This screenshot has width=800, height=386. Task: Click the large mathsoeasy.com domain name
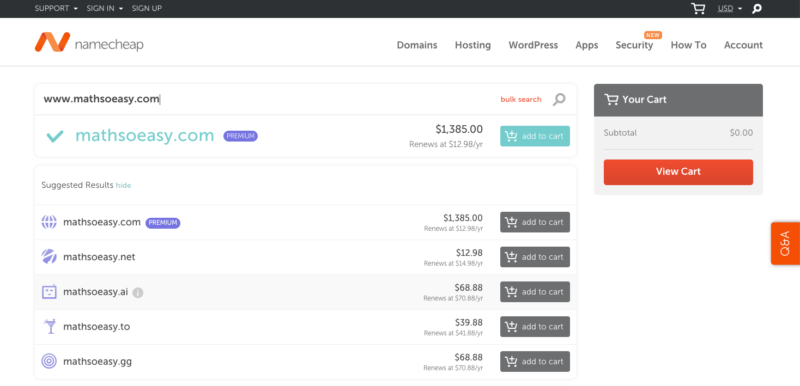[145, 136]
